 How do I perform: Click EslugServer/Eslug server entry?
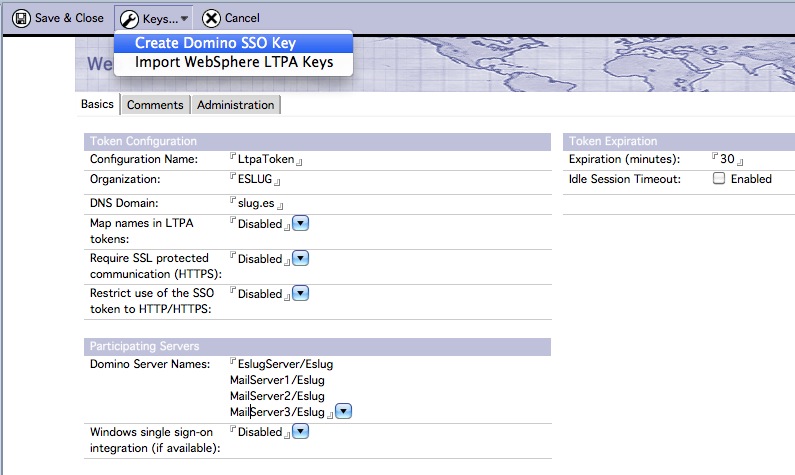[285, 364]
